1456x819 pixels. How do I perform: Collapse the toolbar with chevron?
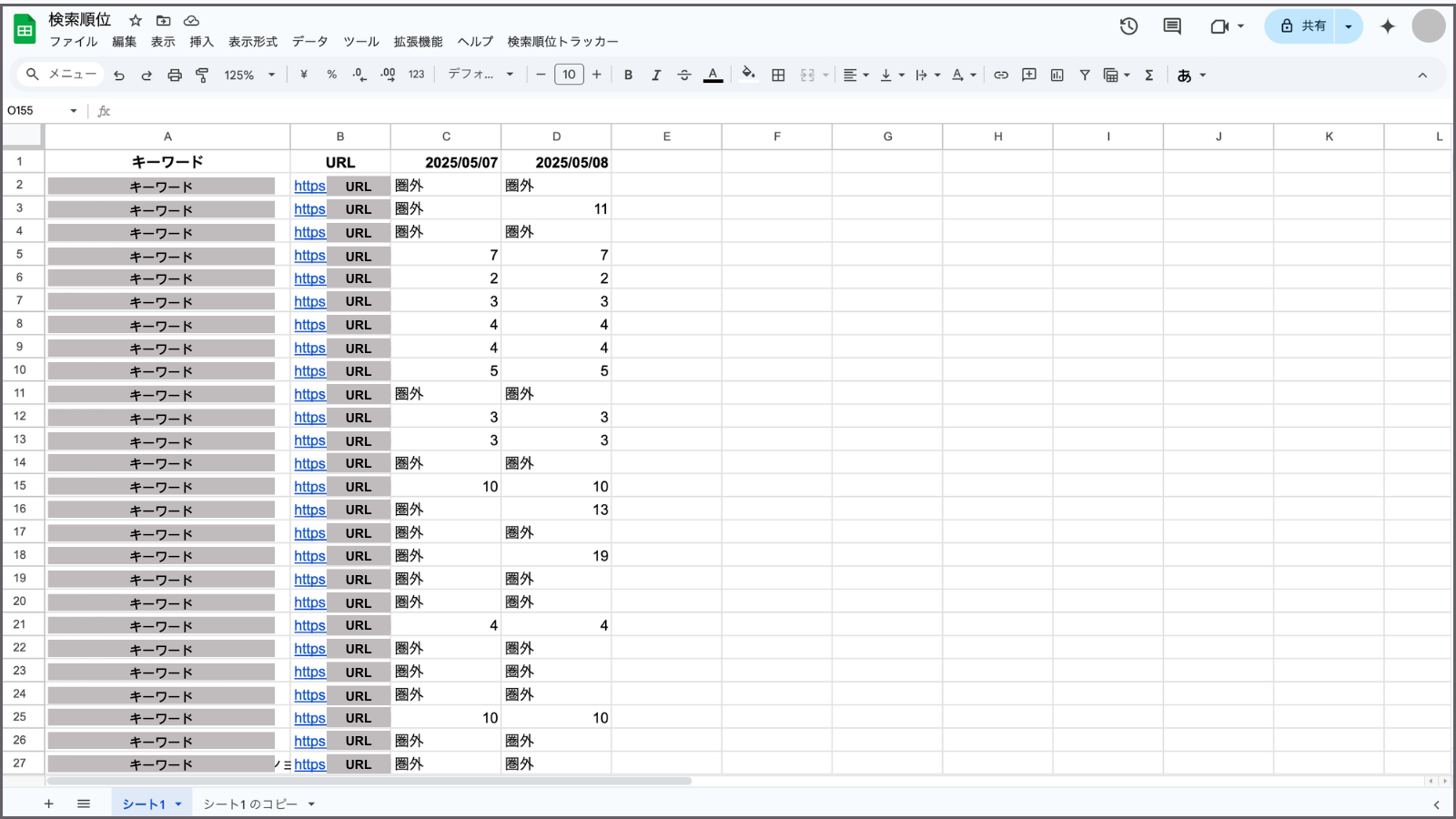click(x=1422, y=76)
